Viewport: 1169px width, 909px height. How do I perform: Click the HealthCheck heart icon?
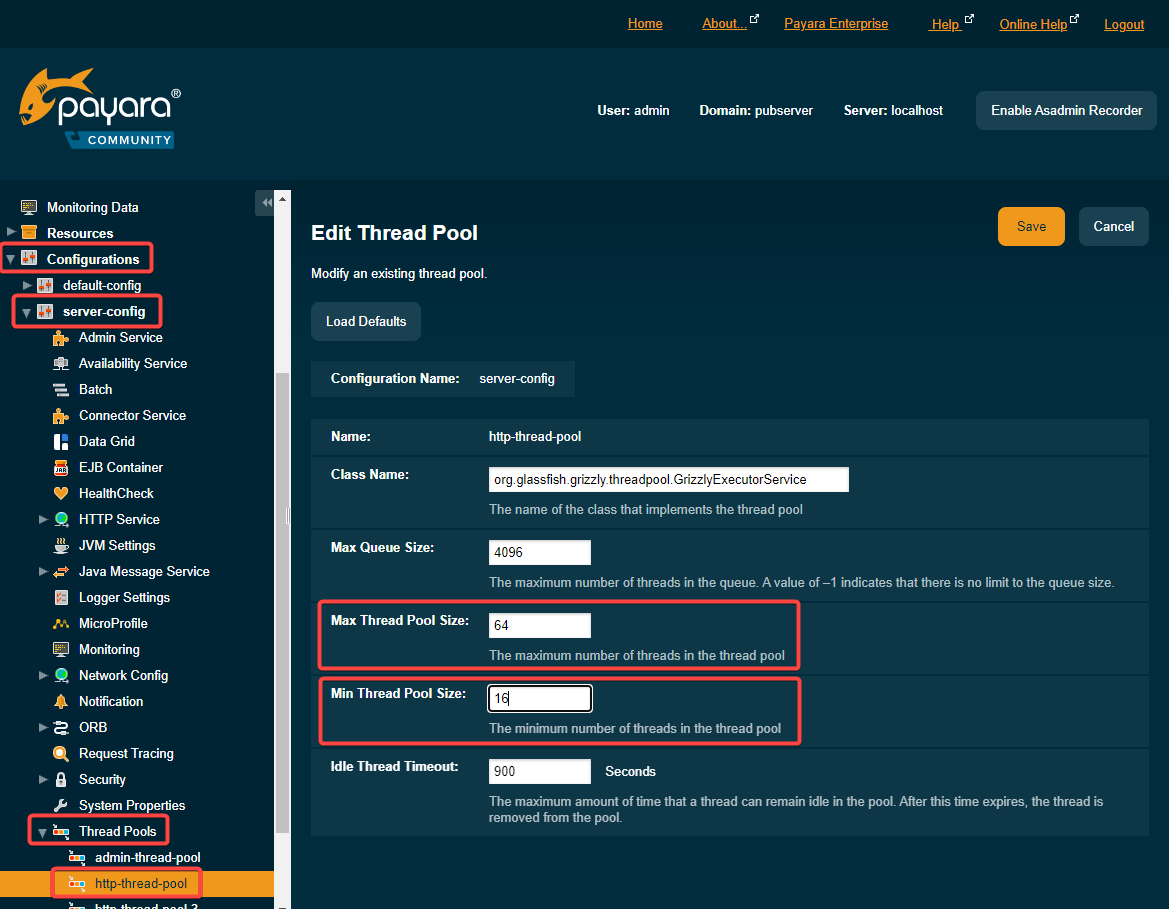(60, 493)
